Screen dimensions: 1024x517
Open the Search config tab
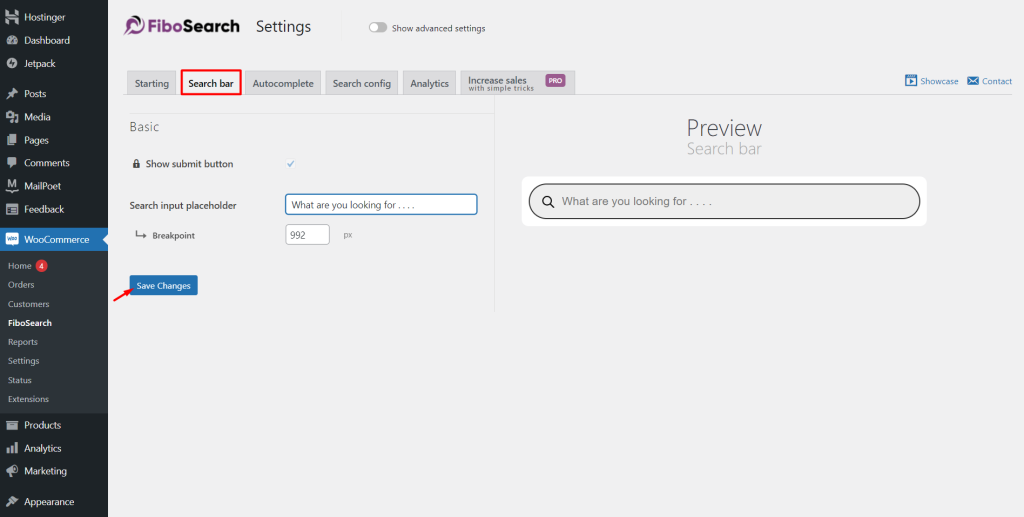click(362, 83)
